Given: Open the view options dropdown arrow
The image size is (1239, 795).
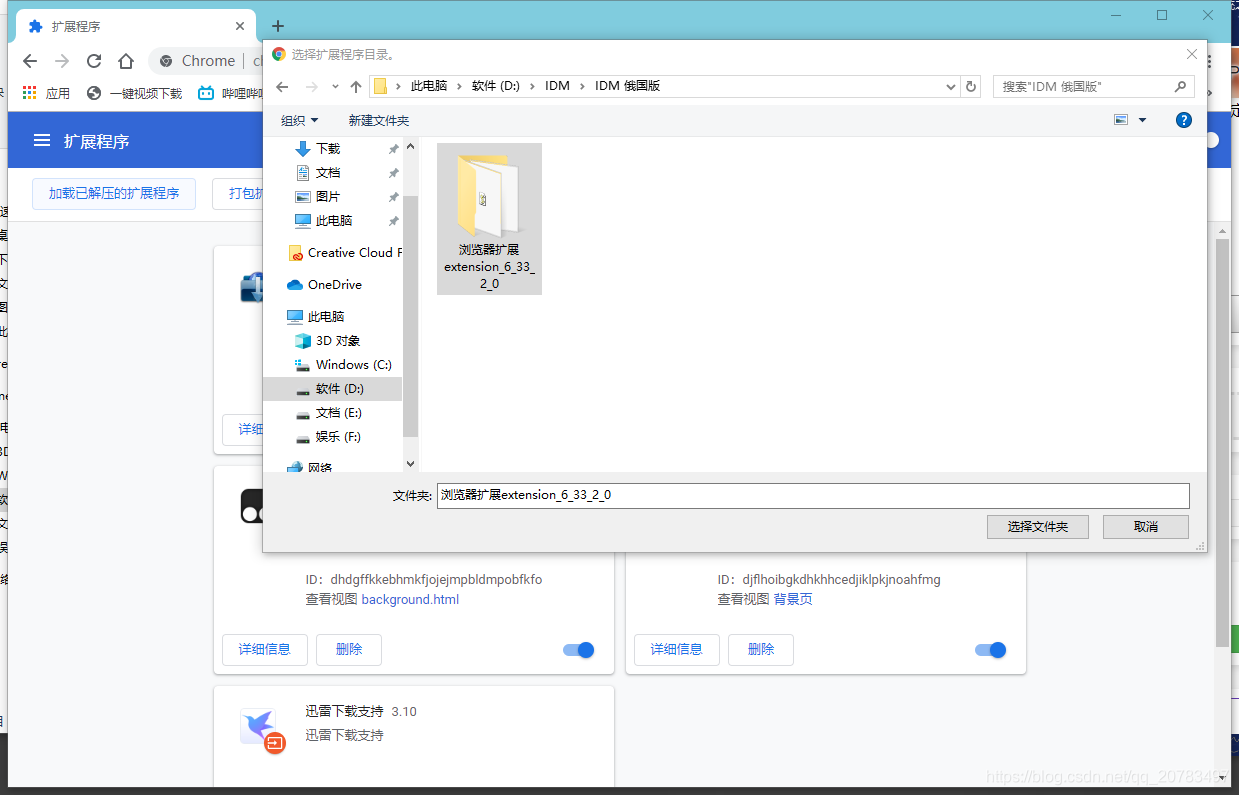Looking at the screenshot, I should 1142,119.
